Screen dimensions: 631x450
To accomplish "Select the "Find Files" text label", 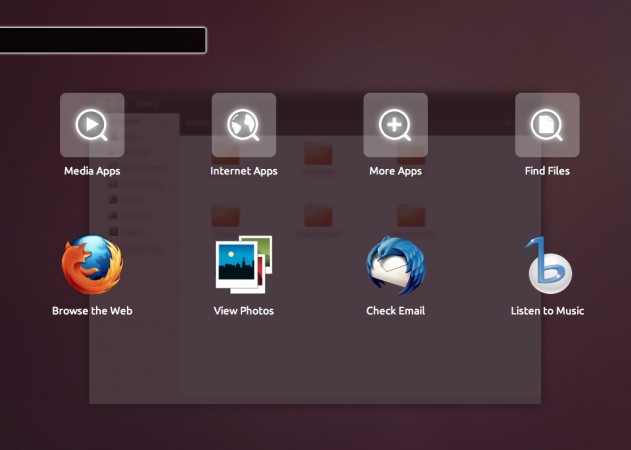I will pos(547,171).
